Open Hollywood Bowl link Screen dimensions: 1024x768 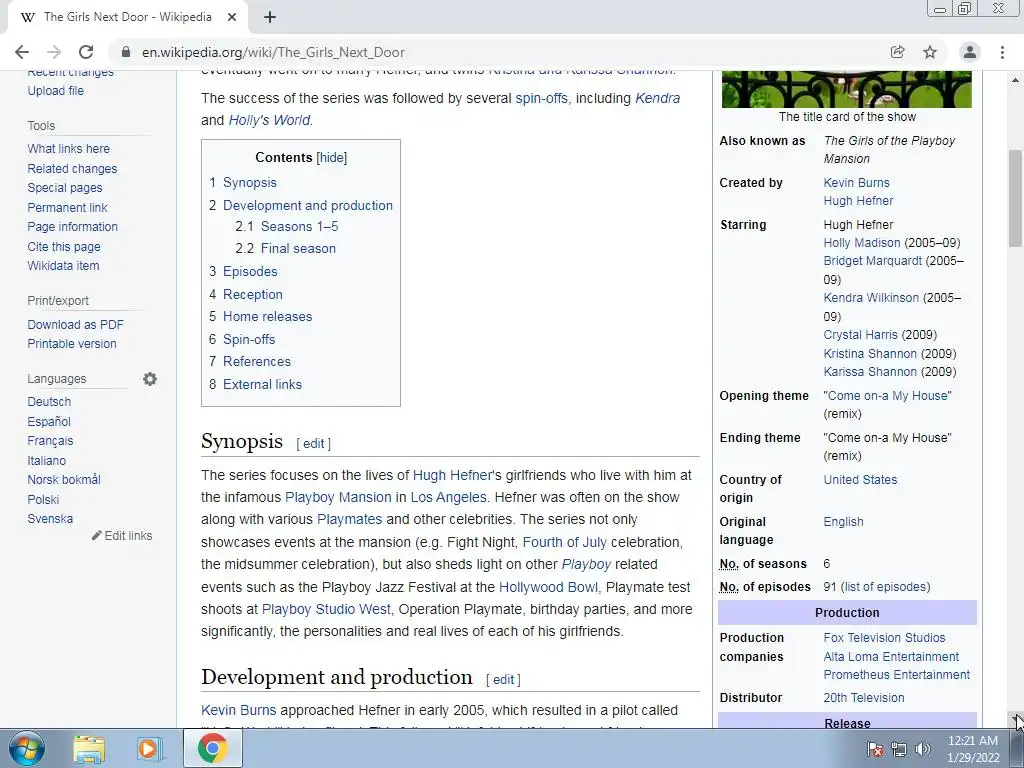click(x=548, y=587)
